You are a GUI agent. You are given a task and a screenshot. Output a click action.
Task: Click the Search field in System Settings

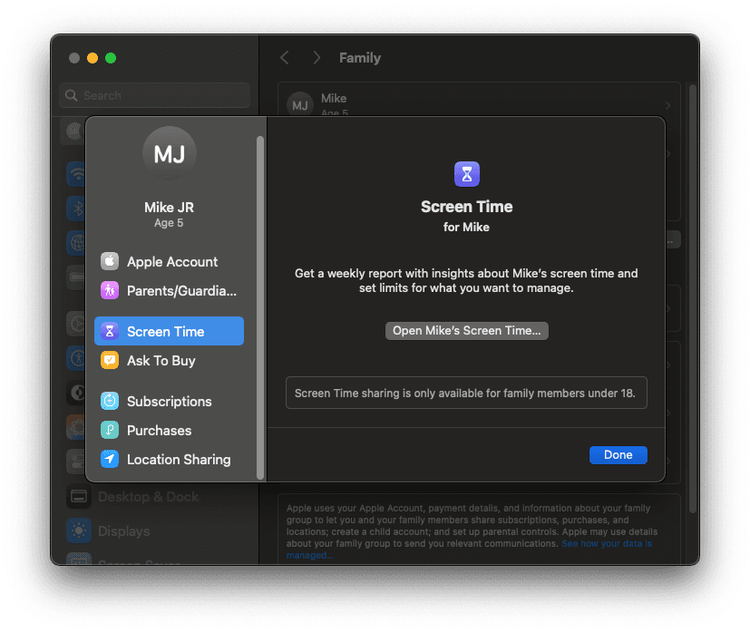(154, 95)
